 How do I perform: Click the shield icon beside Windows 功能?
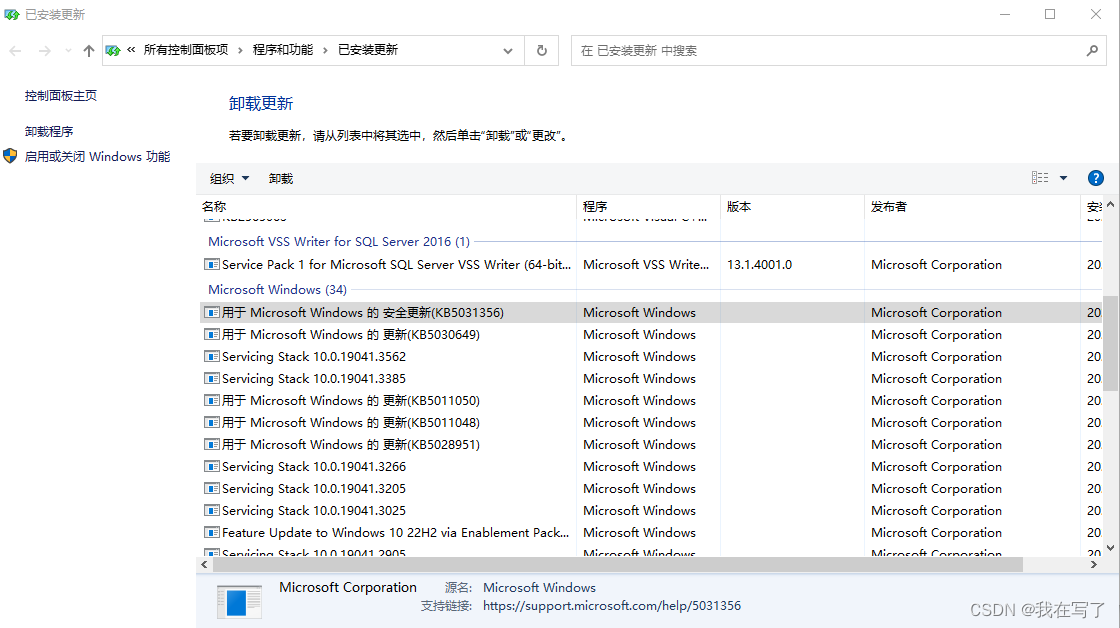pos(10,156)
